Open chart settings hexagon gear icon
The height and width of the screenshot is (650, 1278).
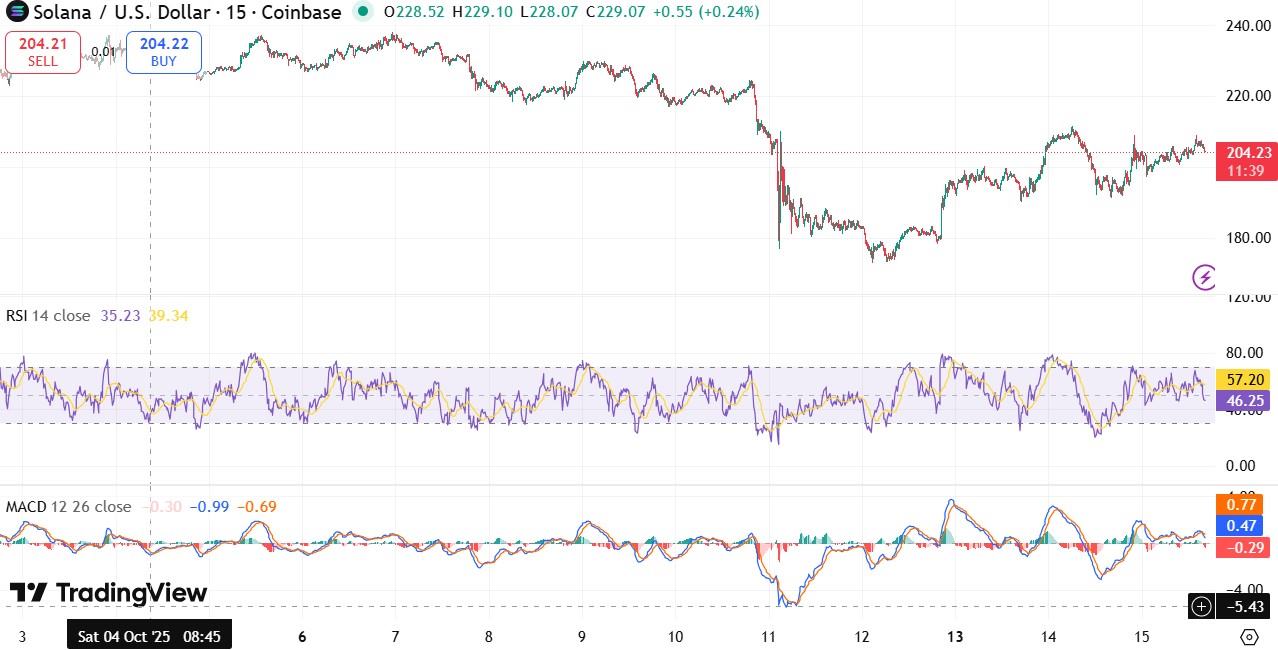point(1248,637)
